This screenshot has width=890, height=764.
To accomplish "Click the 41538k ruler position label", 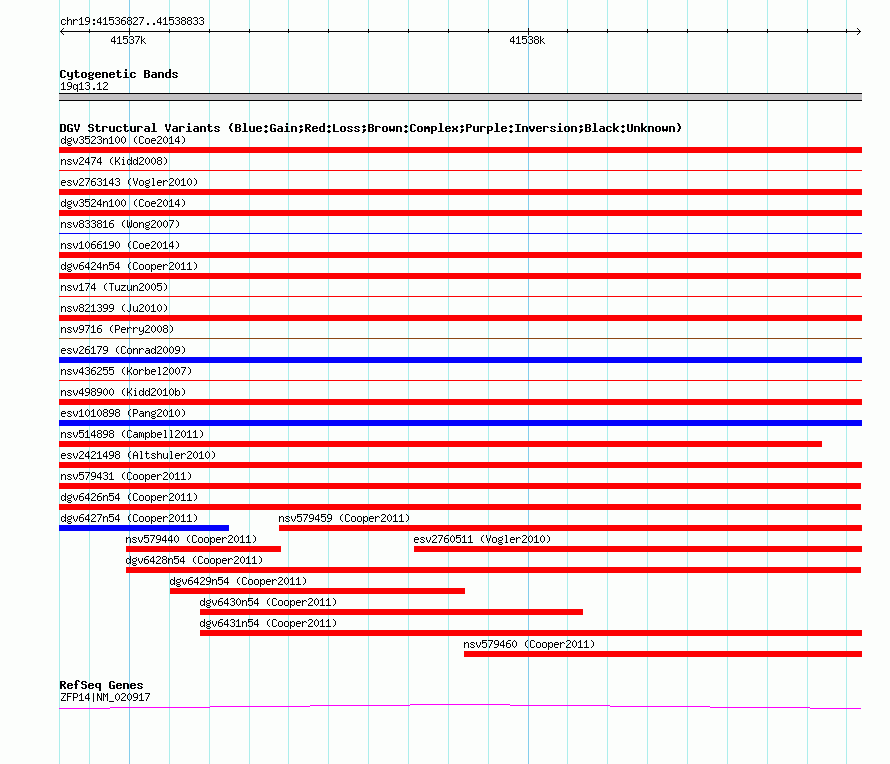I will pyautogui.click(x=527, y=40).
